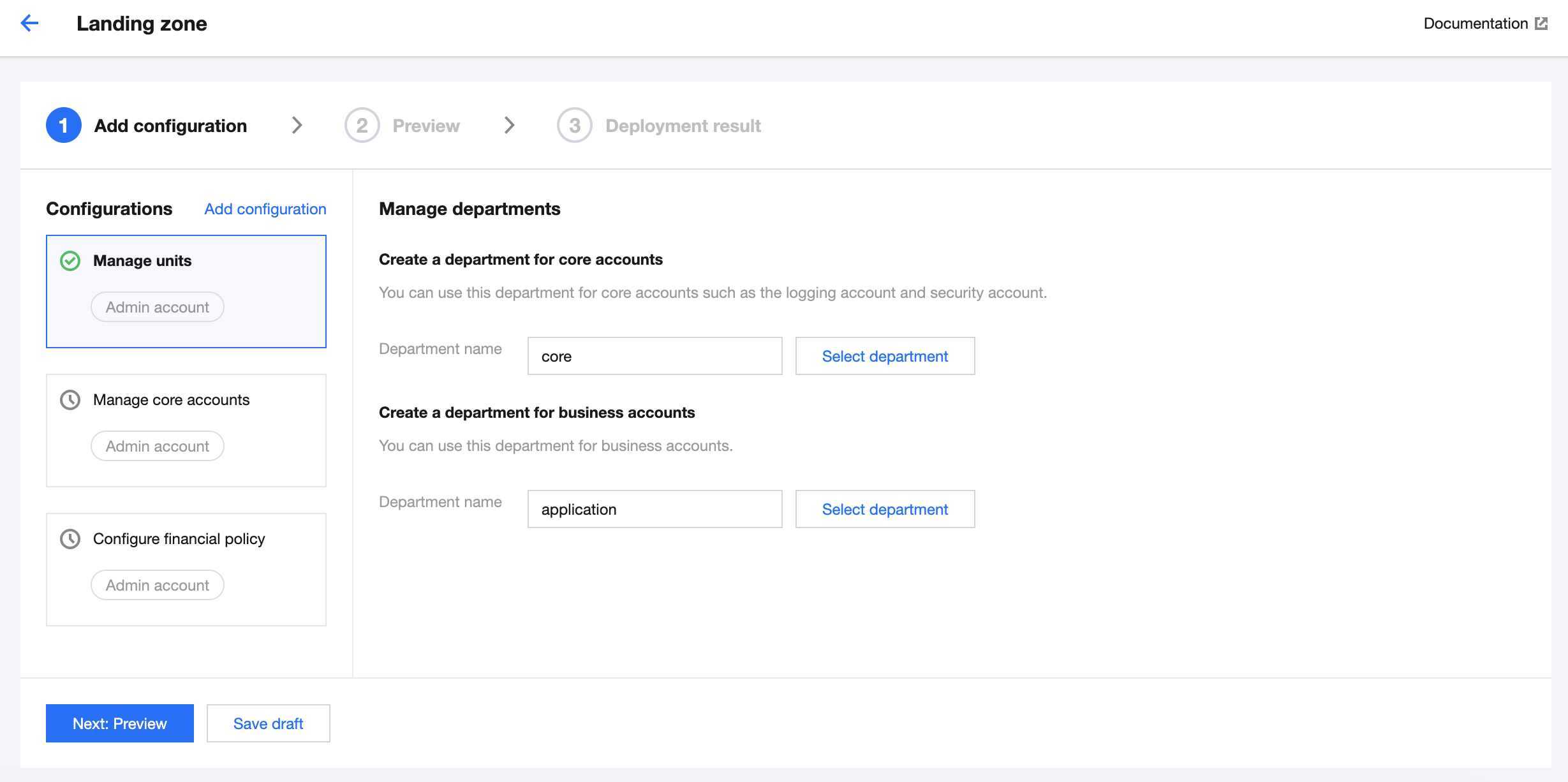This screenshot has width=1568, height=782.
Task: Click the green check icon on Manage units
Action: click(x=70, y=261)
